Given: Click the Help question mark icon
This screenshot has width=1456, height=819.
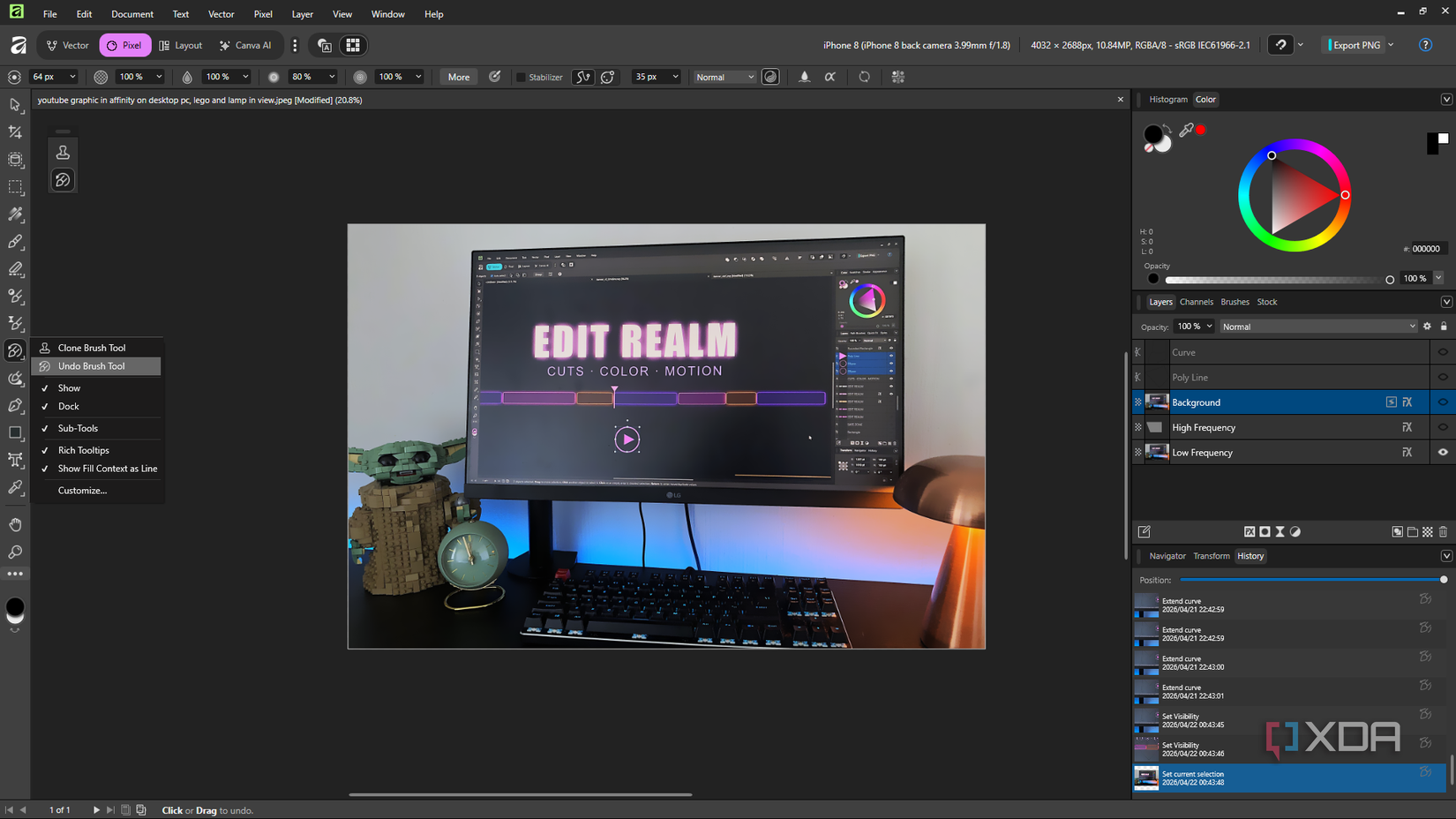Looking at the screenshot, I should pyautogui.click(x=1425, y=45).
